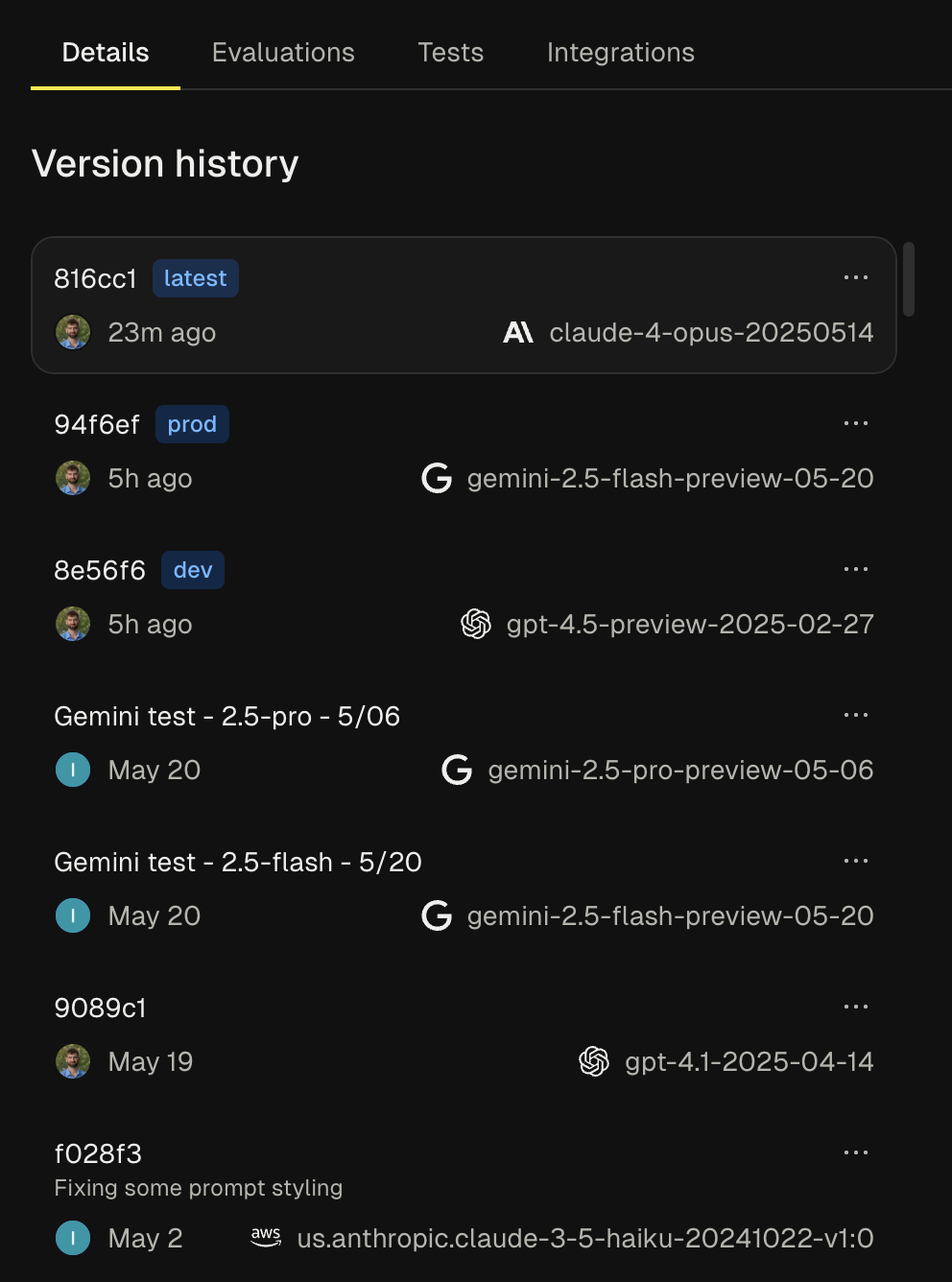The height and width of the screenshot is (1282, 952).
Task: Open options for Gemini test 2.5-pro version
Action: 855,716
